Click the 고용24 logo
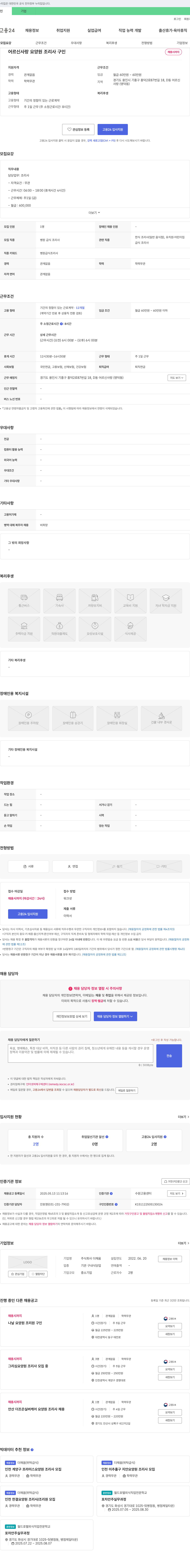The width and height of the screenshot is (190, 1568). point(7,30)
